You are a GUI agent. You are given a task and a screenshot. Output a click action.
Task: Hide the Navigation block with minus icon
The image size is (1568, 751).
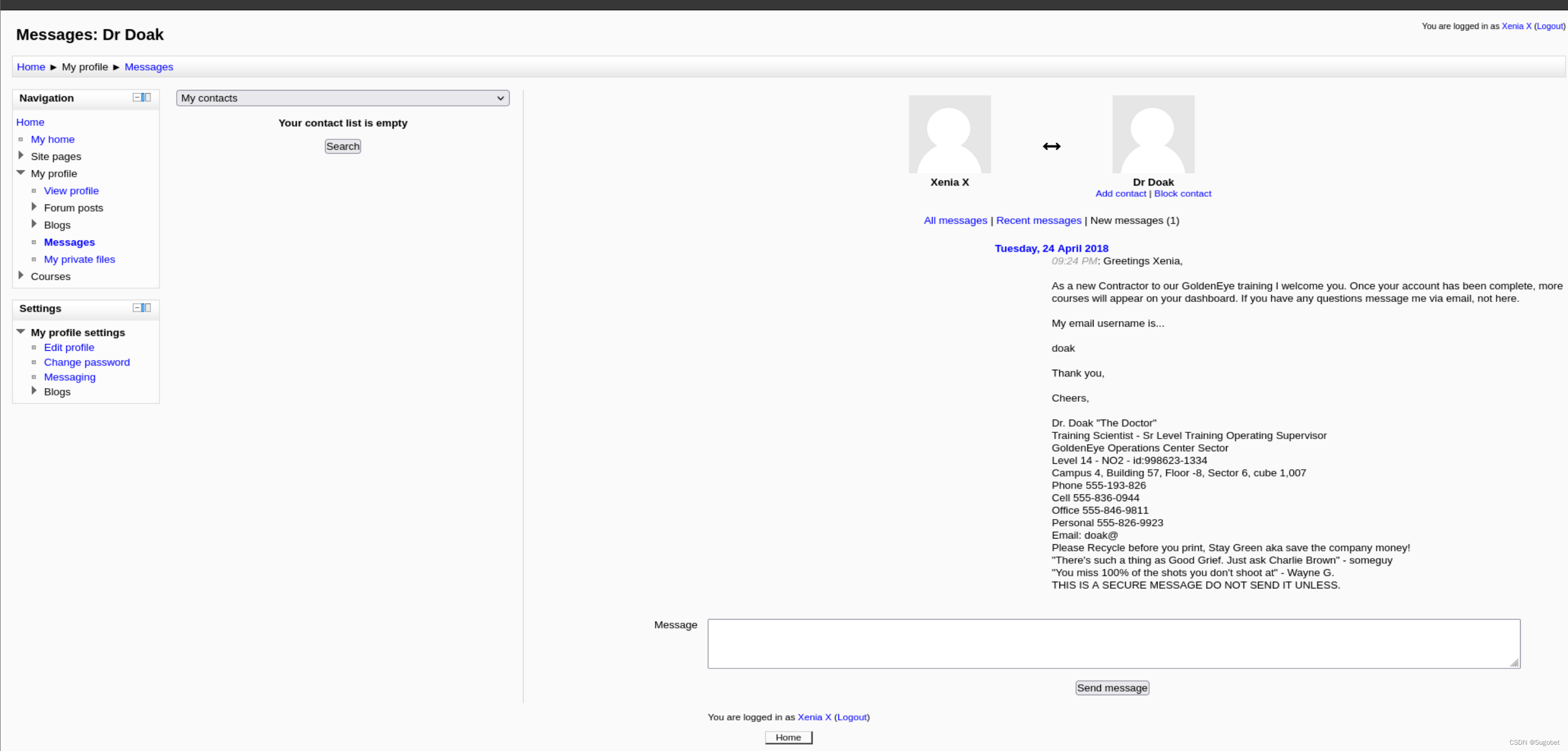[x=137, y=97]
